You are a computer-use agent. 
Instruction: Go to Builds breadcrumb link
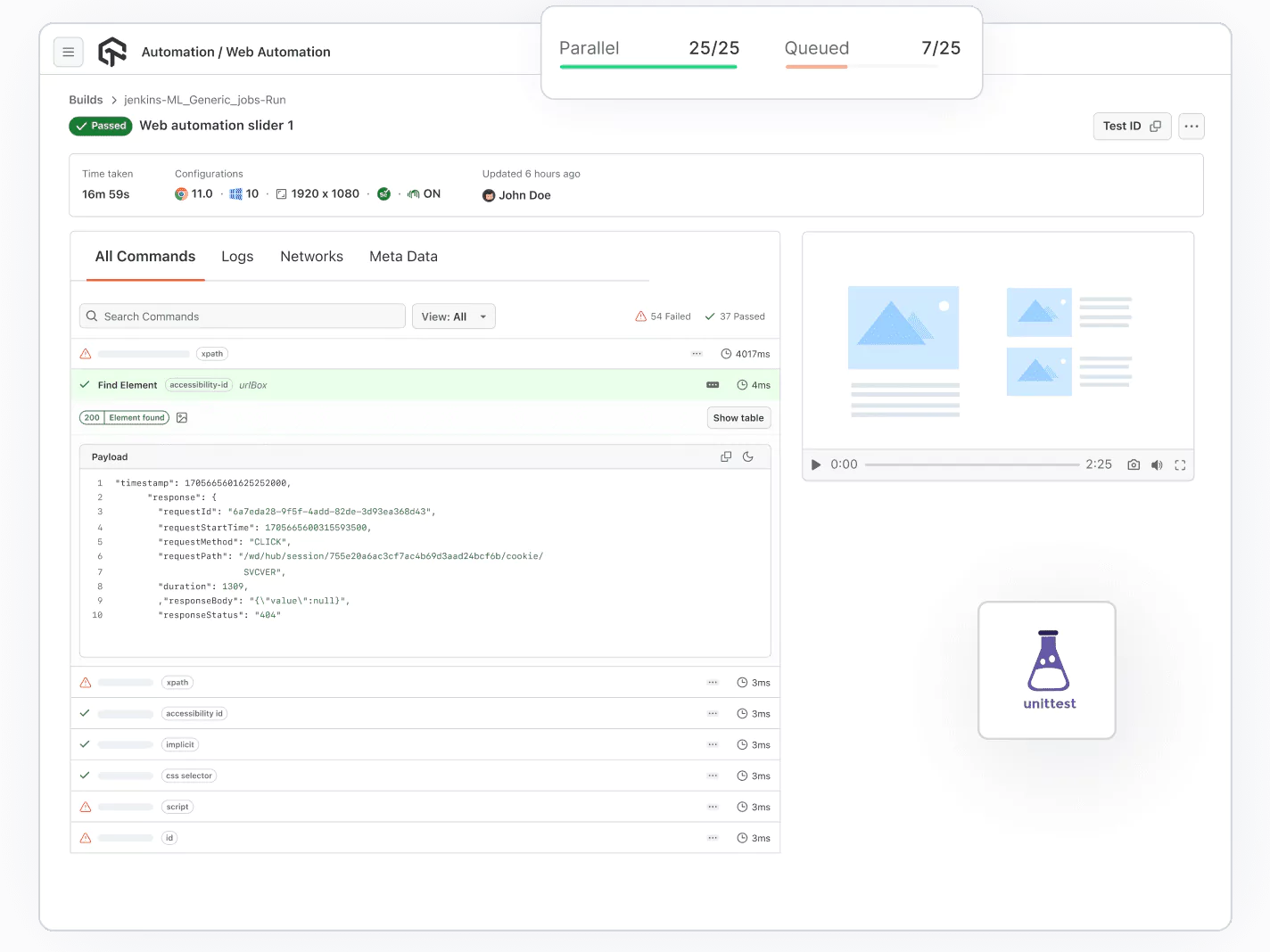[x=86, y=100]
